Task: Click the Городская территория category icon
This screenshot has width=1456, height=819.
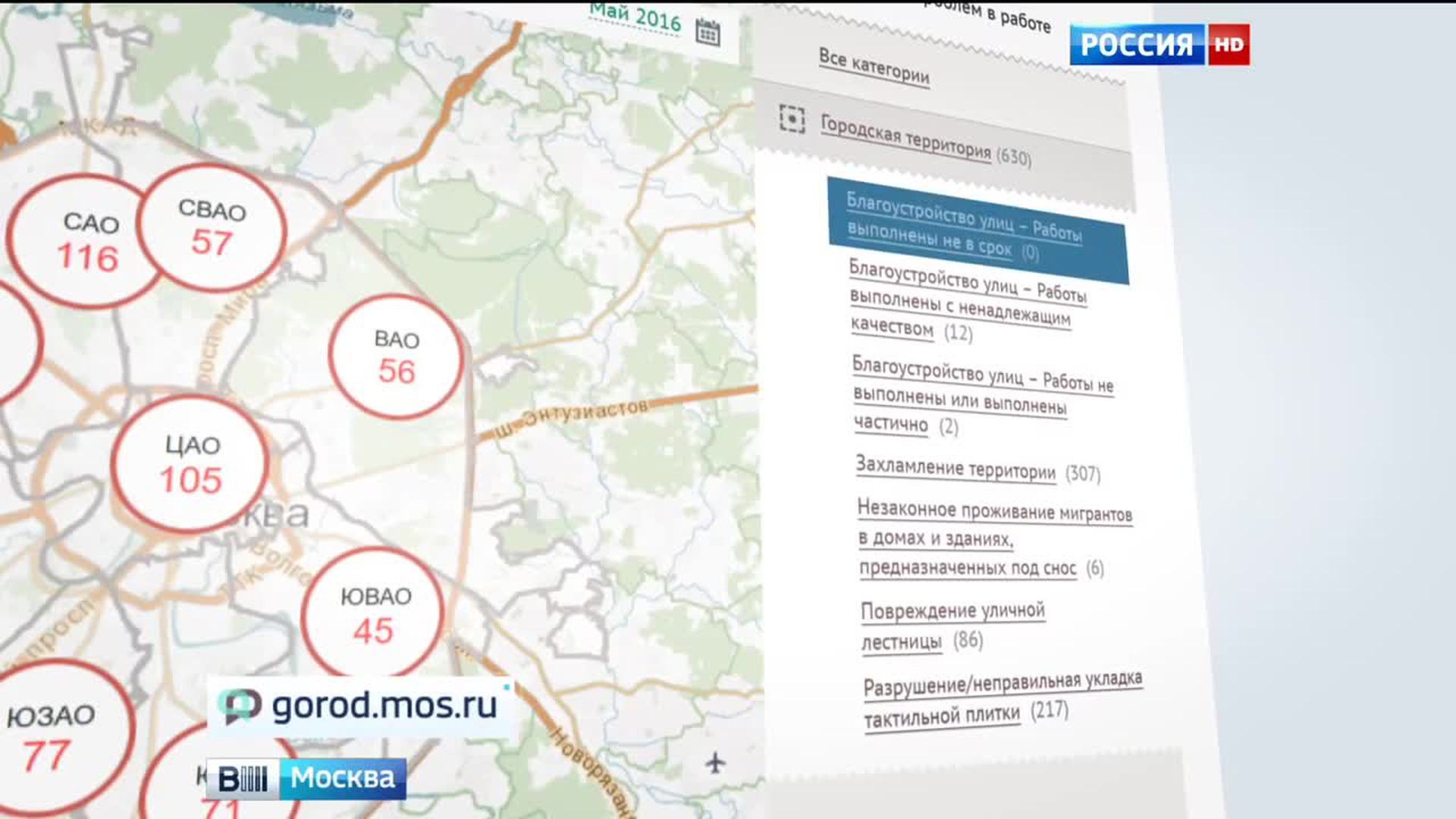Action: (792, 119)
